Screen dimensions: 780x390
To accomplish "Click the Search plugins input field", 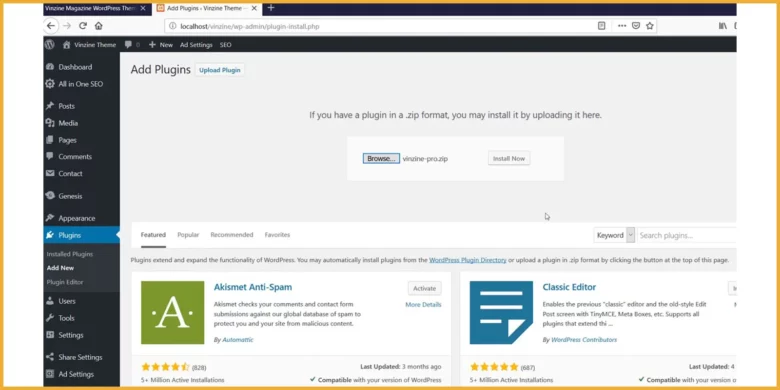I will (x=686, y=235).
